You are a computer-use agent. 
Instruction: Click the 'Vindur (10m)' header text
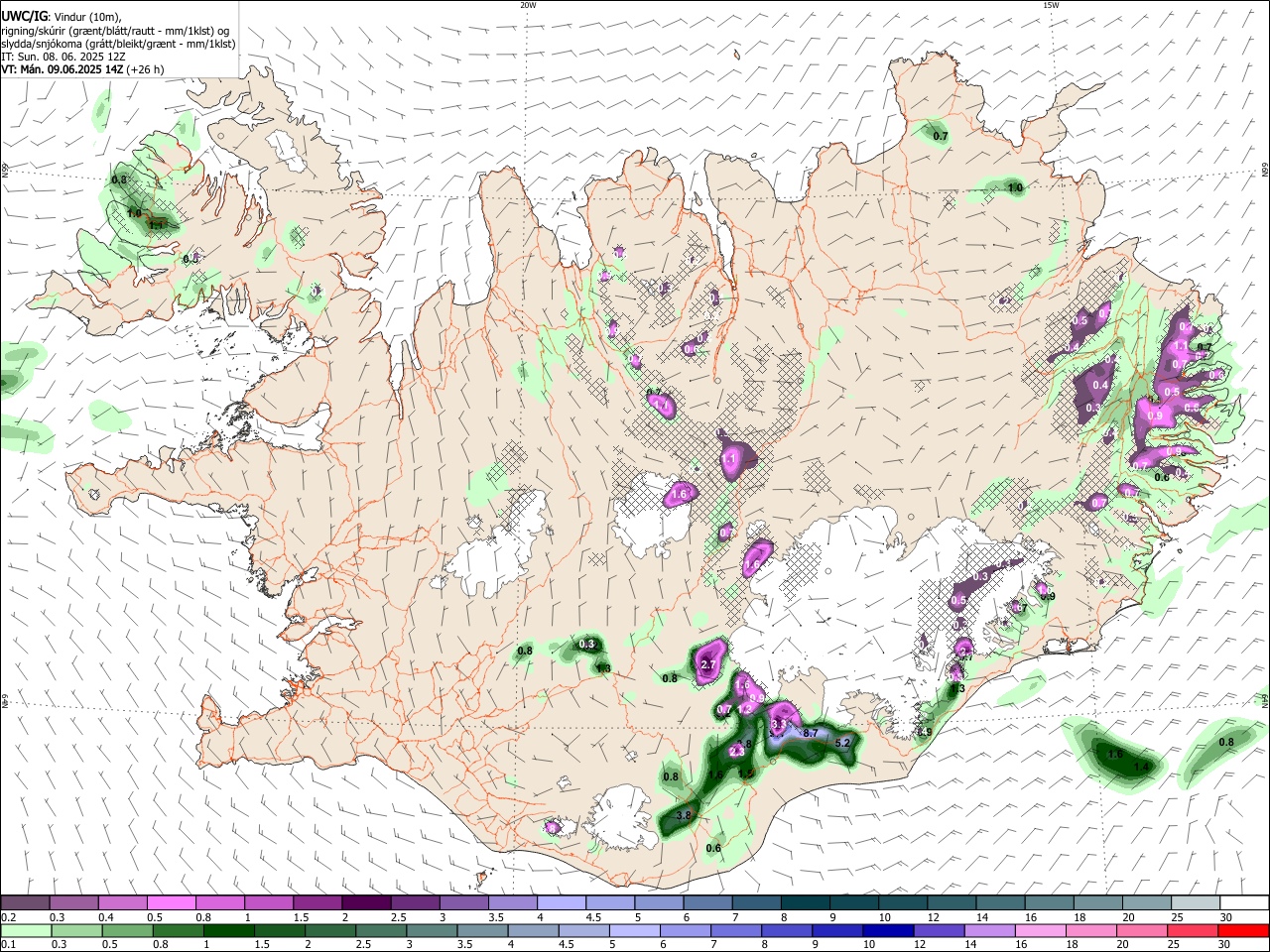coord(85,16)
